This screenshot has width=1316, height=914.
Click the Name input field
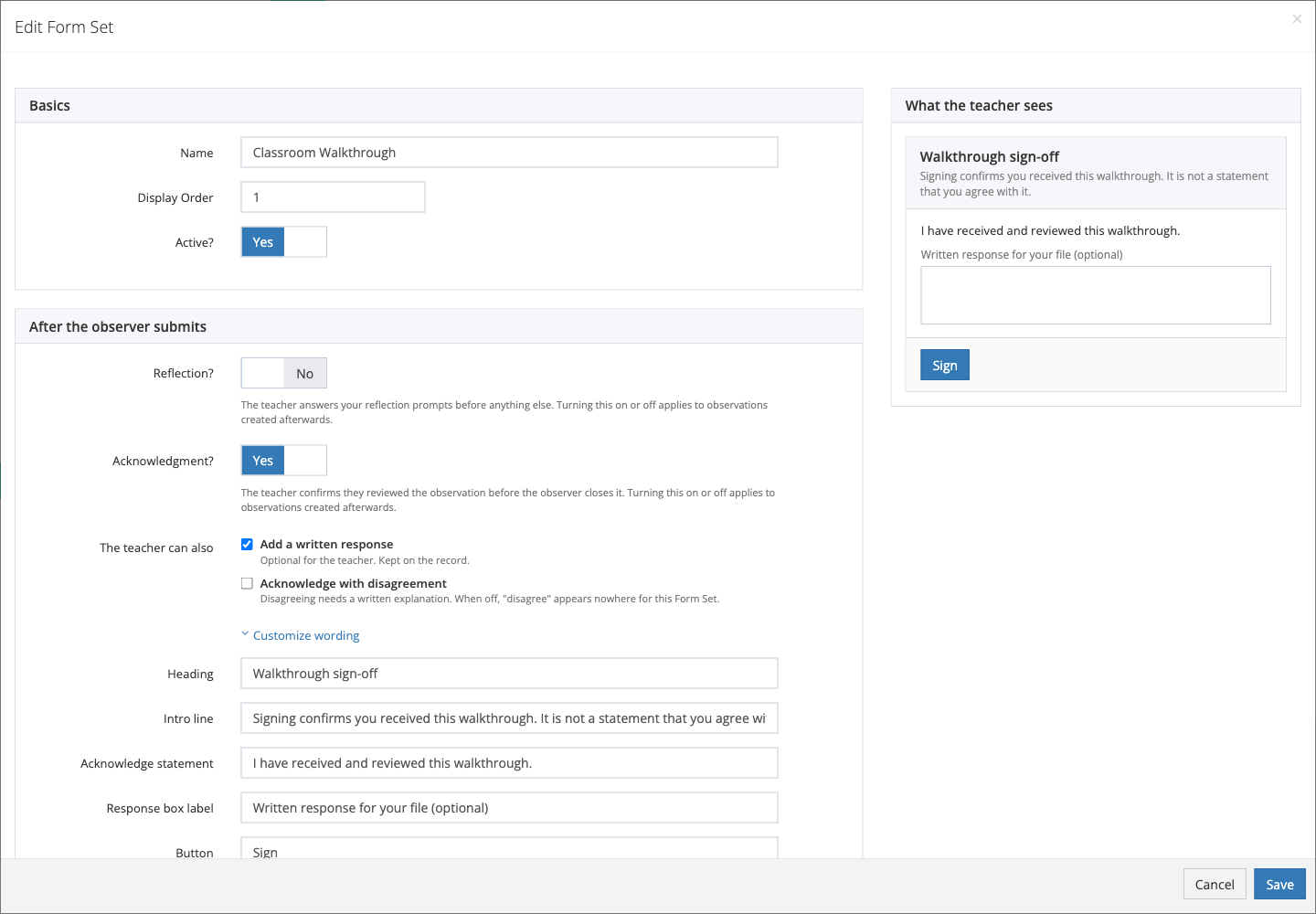coord(509,153)
